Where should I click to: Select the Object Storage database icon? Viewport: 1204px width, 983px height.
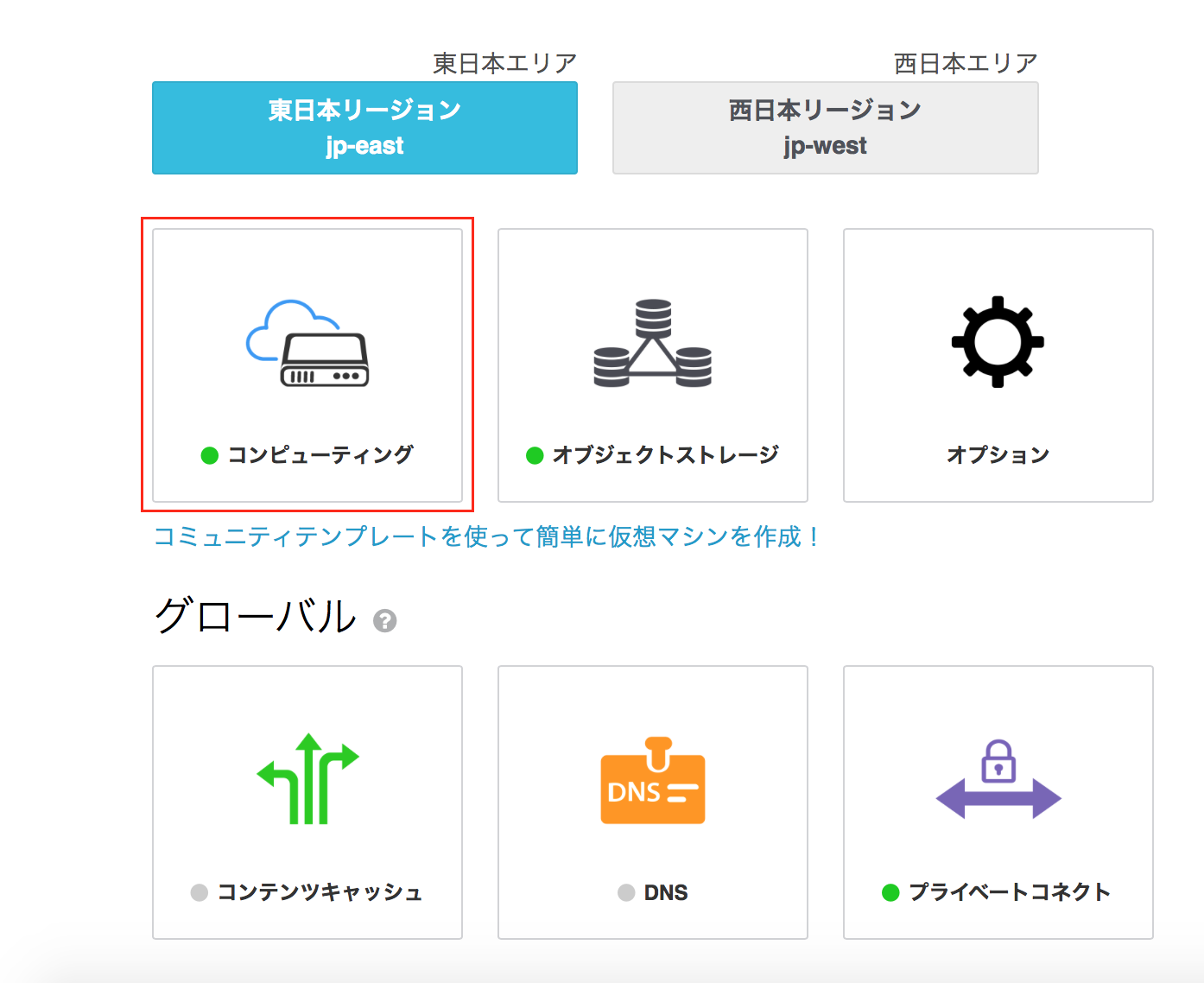click(x=652, y=341)
